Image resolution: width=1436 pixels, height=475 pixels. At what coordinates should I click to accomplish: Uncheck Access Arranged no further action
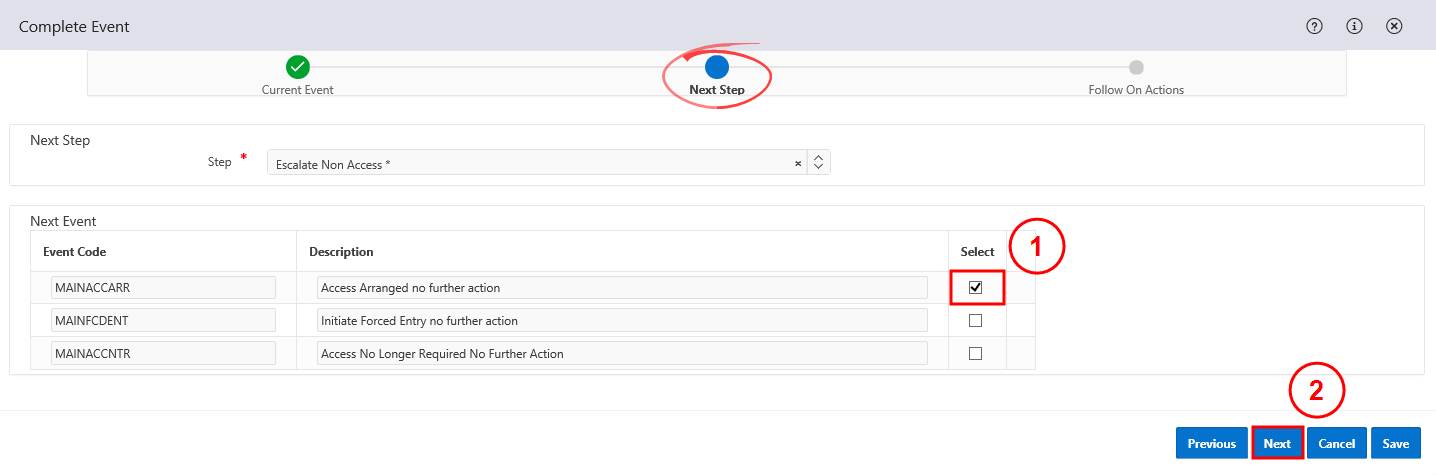pos(976,287)
